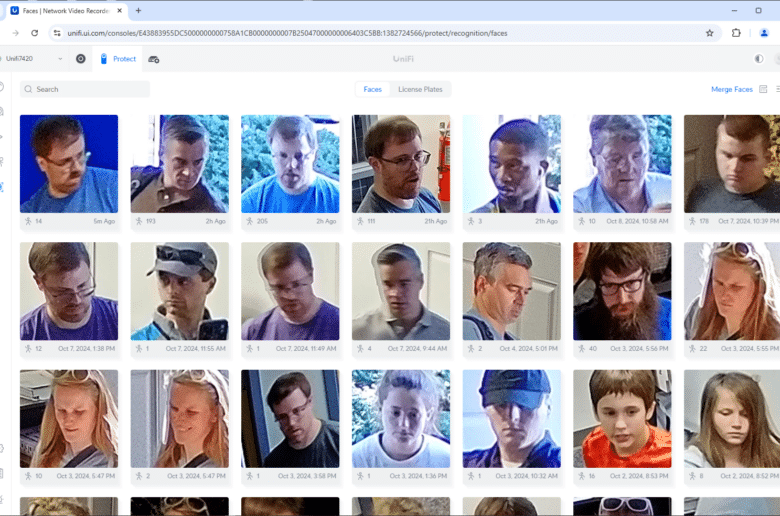Open face thumbnail with 111 detections

[x=401, y=164]
